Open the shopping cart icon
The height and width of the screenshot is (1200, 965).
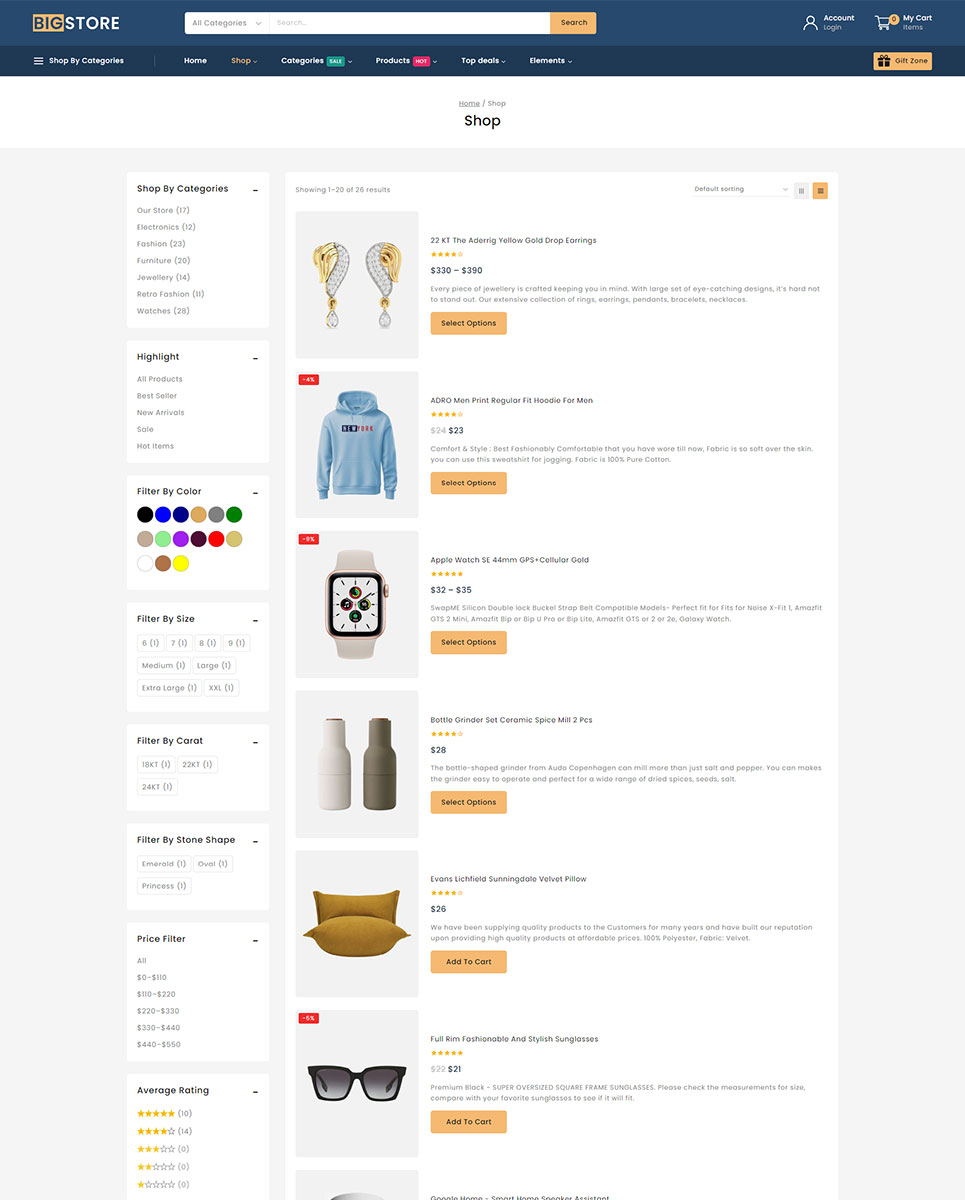coord(882,22)
